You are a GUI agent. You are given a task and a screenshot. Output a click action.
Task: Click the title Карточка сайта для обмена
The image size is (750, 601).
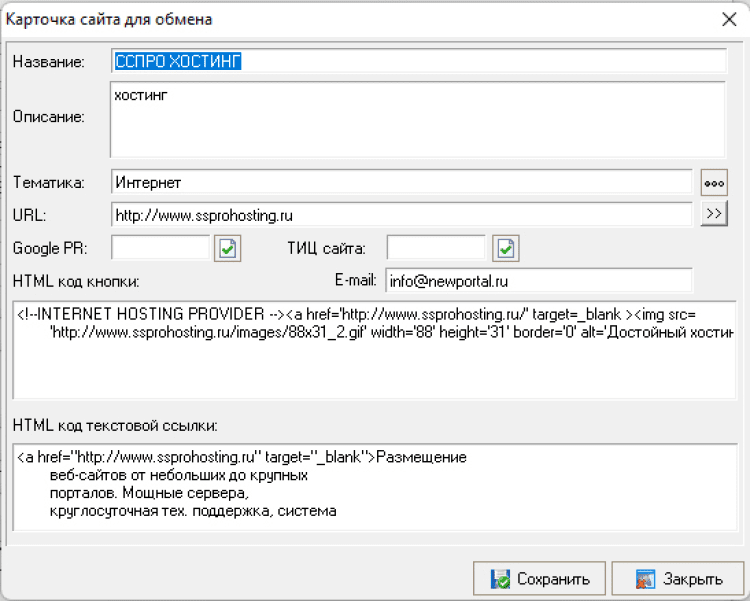[x=109, y=20]
